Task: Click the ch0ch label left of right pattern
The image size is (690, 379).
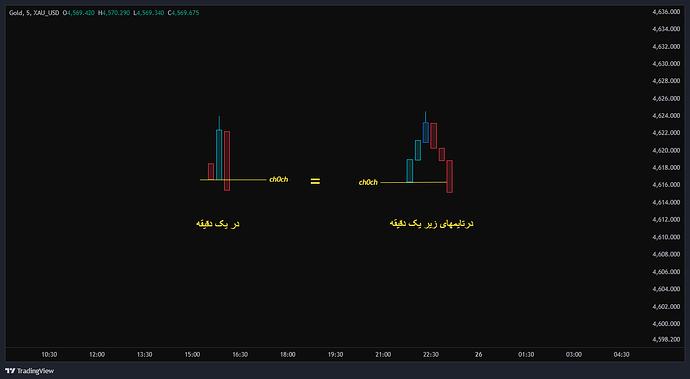Action: (368, 182)
